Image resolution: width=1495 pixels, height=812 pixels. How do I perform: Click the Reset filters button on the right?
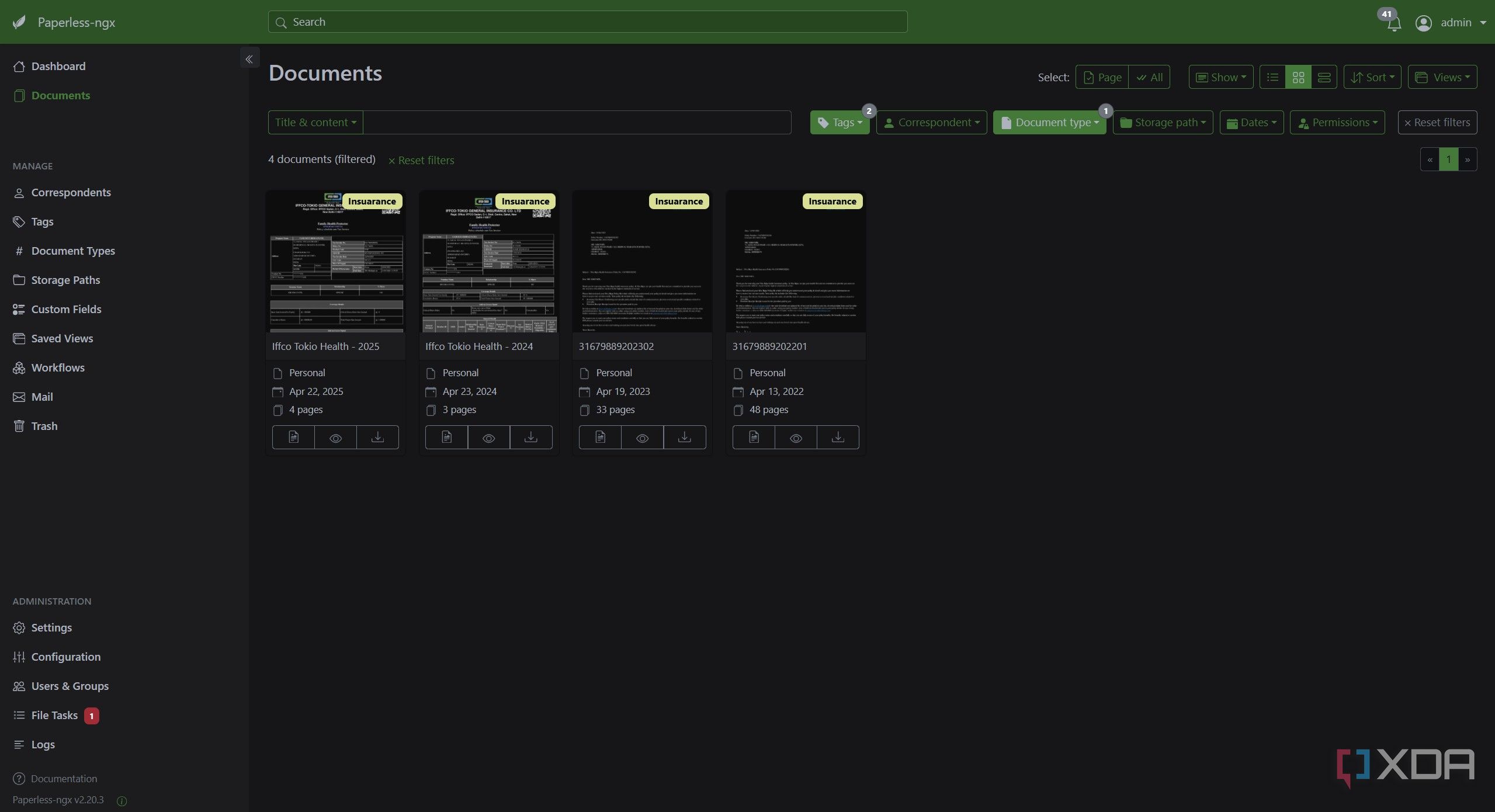tap(1437, 123)
